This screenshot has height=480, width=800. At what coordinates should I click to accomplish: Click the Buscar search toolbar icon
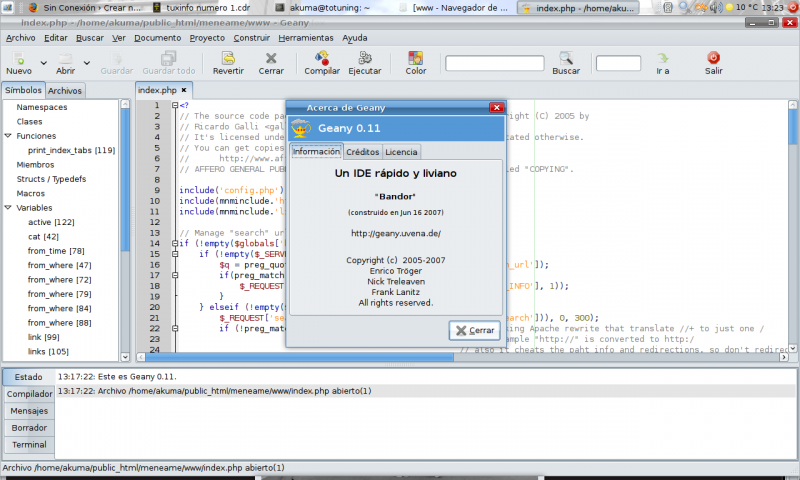pos(566,63)
